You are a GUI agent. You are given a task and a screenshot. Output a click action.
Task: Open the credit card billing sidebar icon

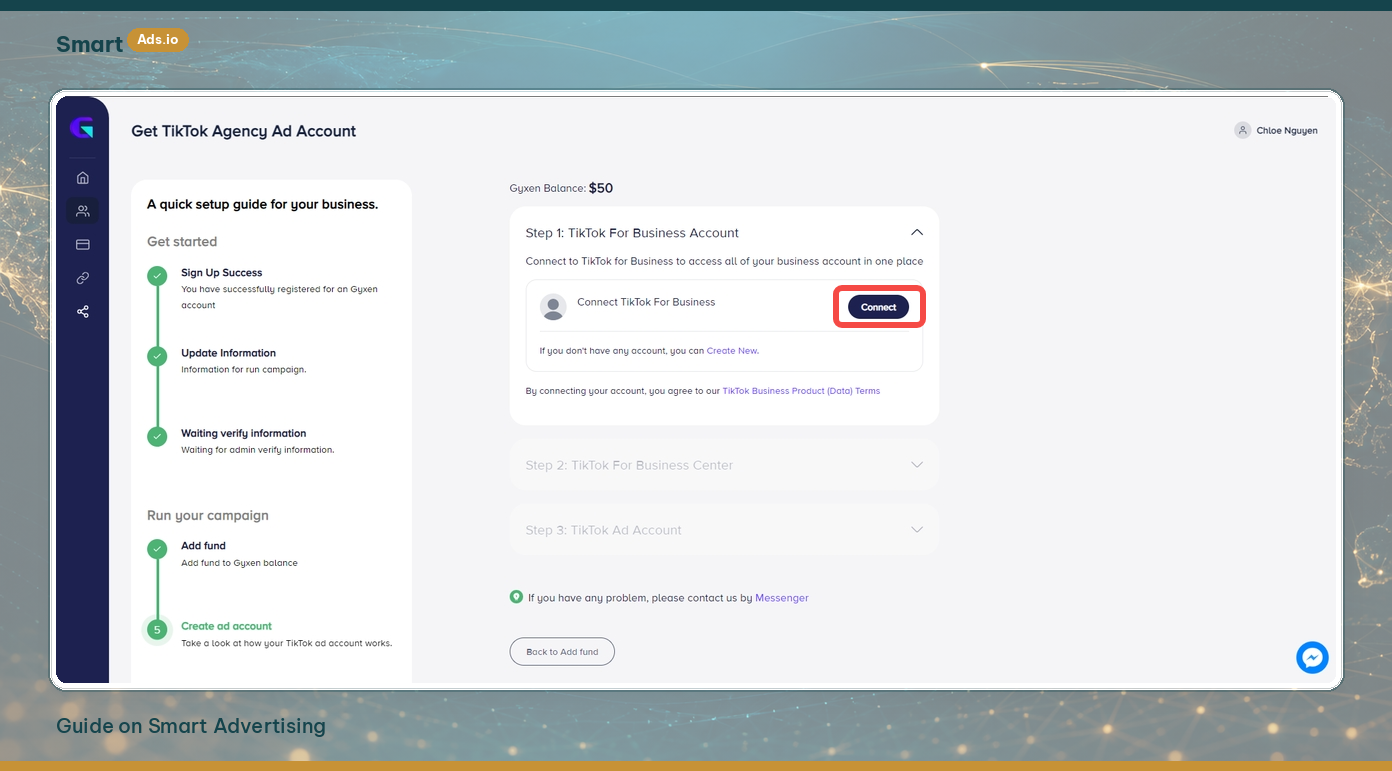click(83, 245)
